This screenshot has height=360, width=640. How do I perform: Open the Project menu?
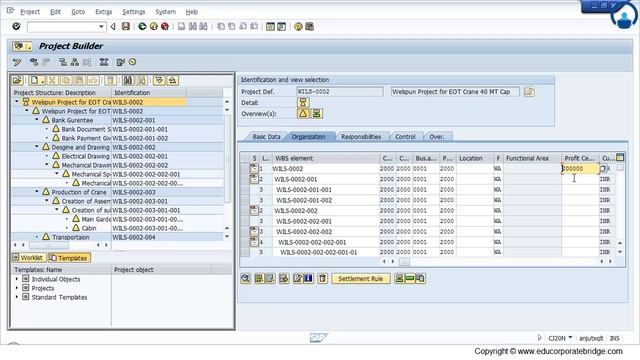pos(30,12)
